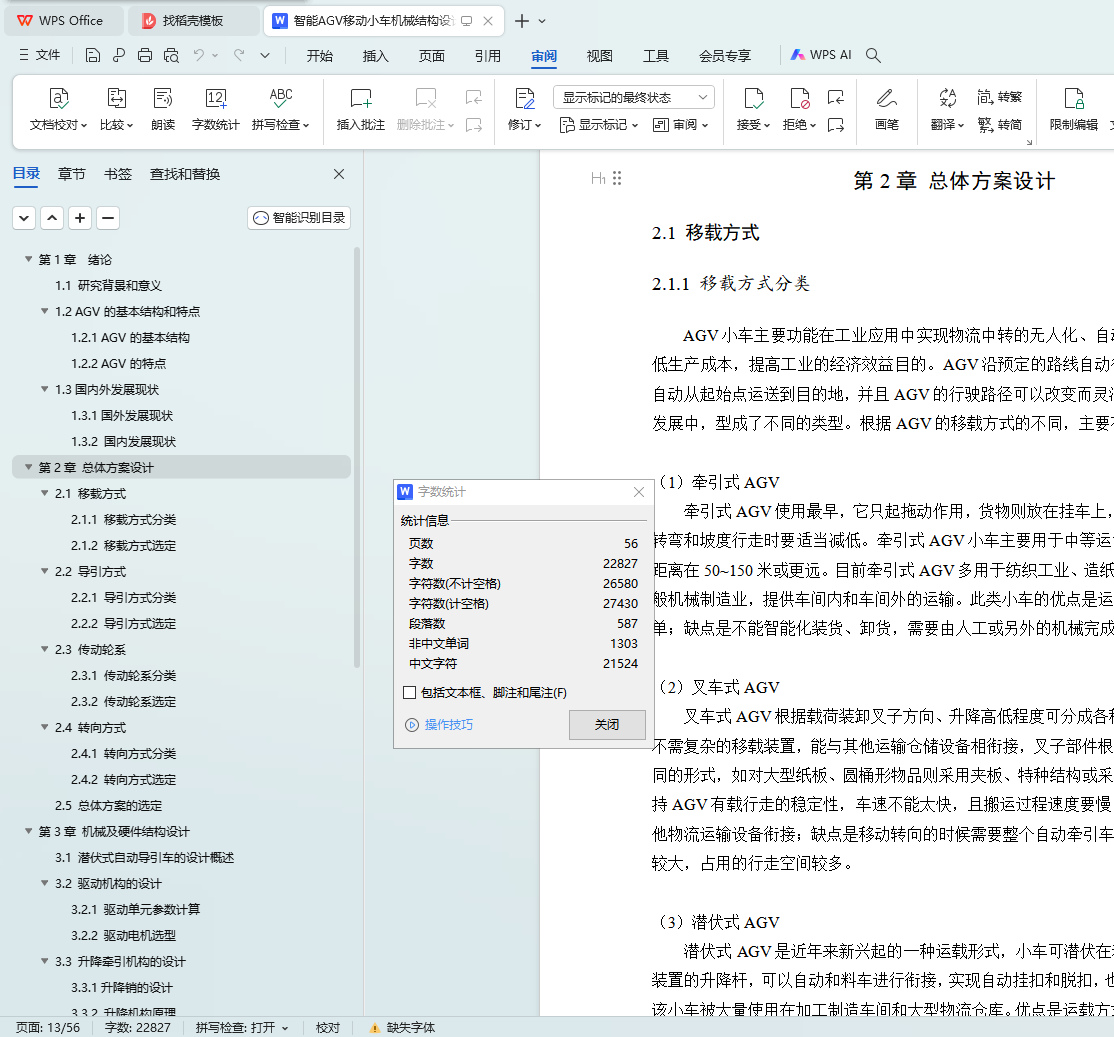Click the 拒绝 reject changes icon
The width and height of the screenshot is (1114, 1037).
click(x=799, y=99)
